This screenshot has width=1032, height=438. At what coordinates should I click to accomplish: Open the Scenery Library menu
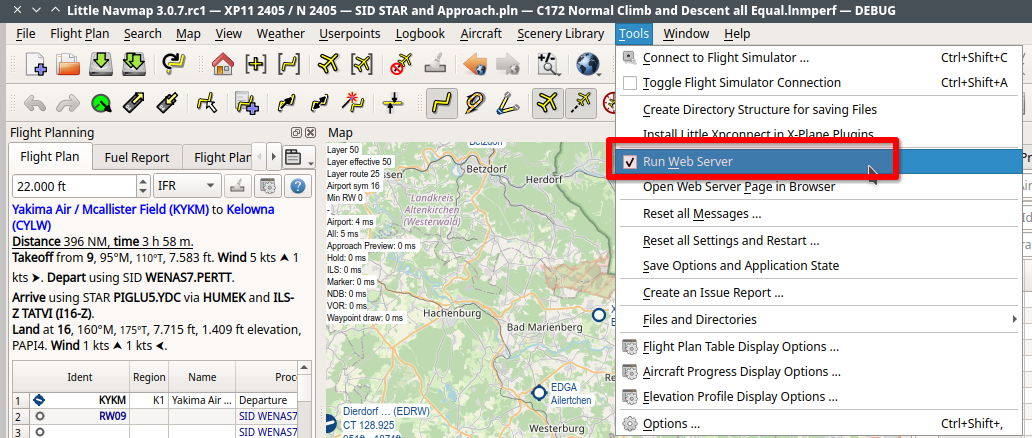coord(560,34)
